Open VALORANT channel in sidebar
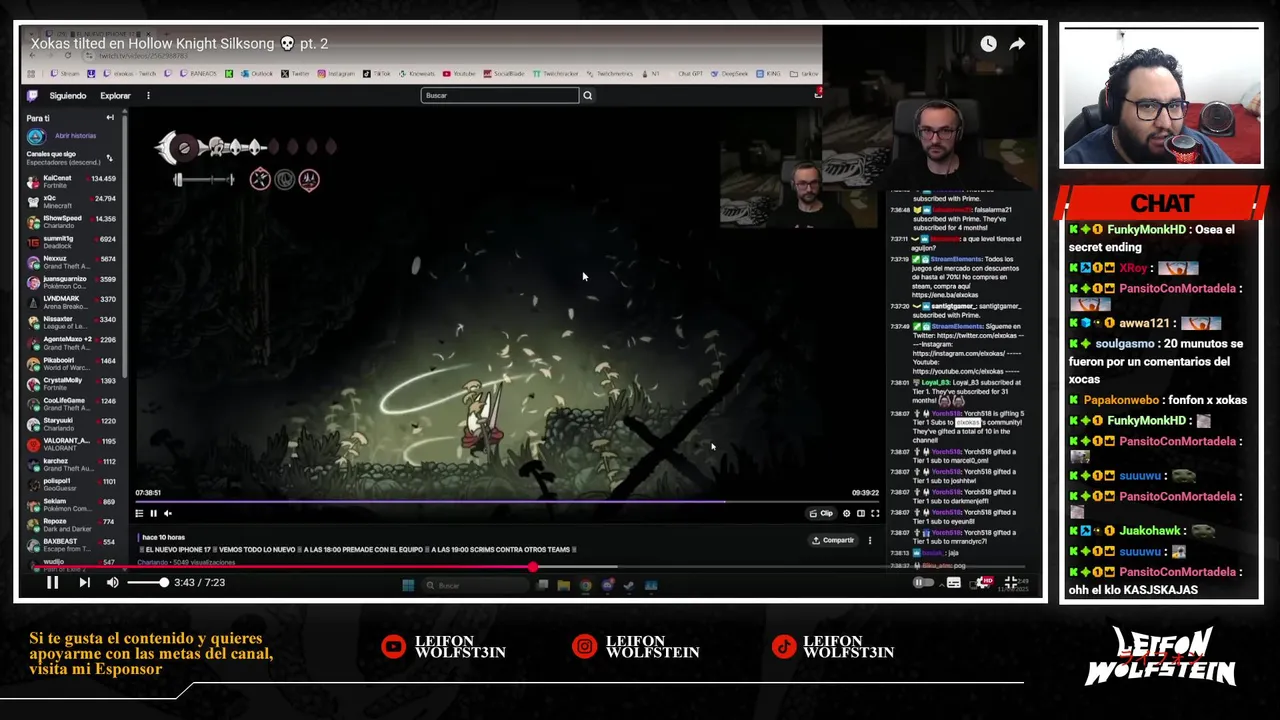 pyautogui.click(x=72, y=444)
